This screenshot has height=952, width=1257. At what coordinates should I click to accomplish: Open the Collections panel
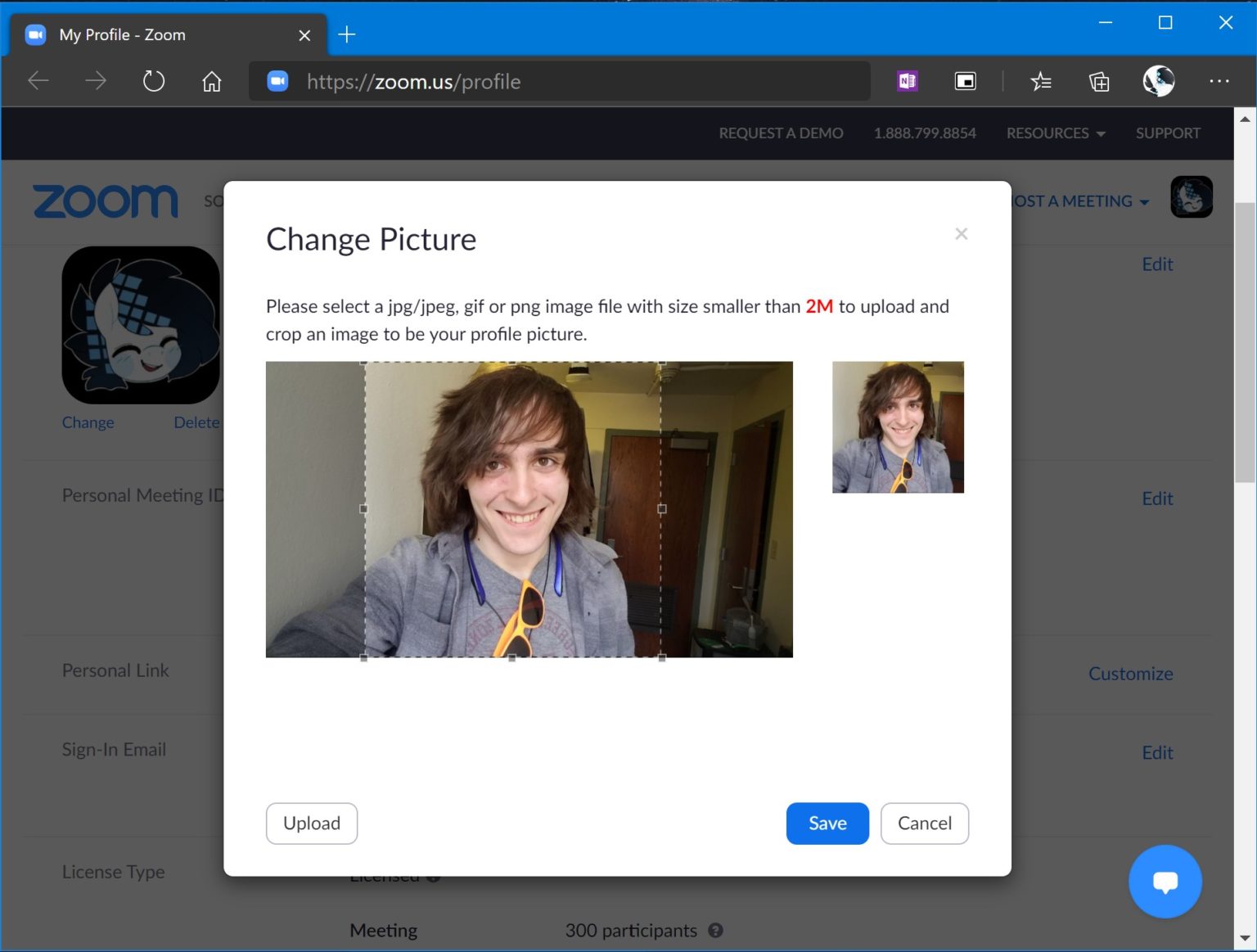(x=1099, y=81)
